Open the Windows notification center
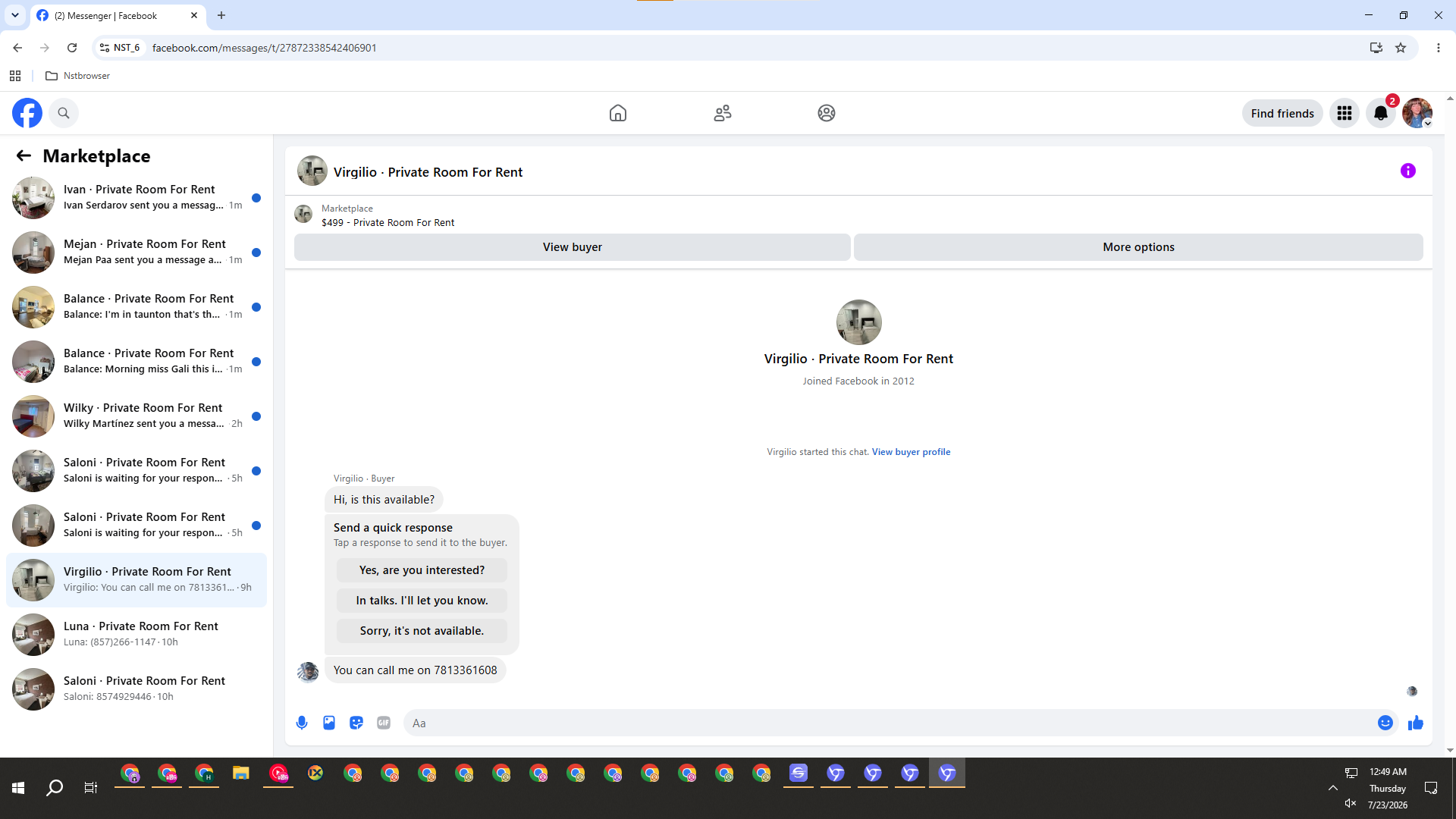1456x819 pixels. [1431, 788]
